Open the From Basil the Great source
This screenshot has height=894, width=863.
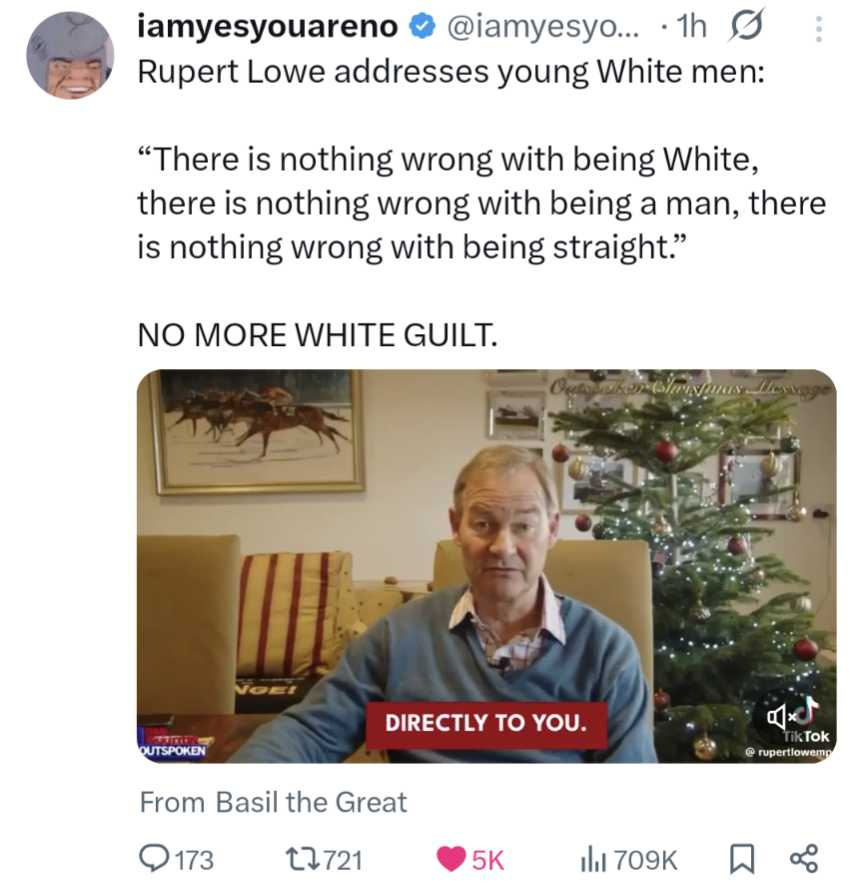[x=274, y=802]
